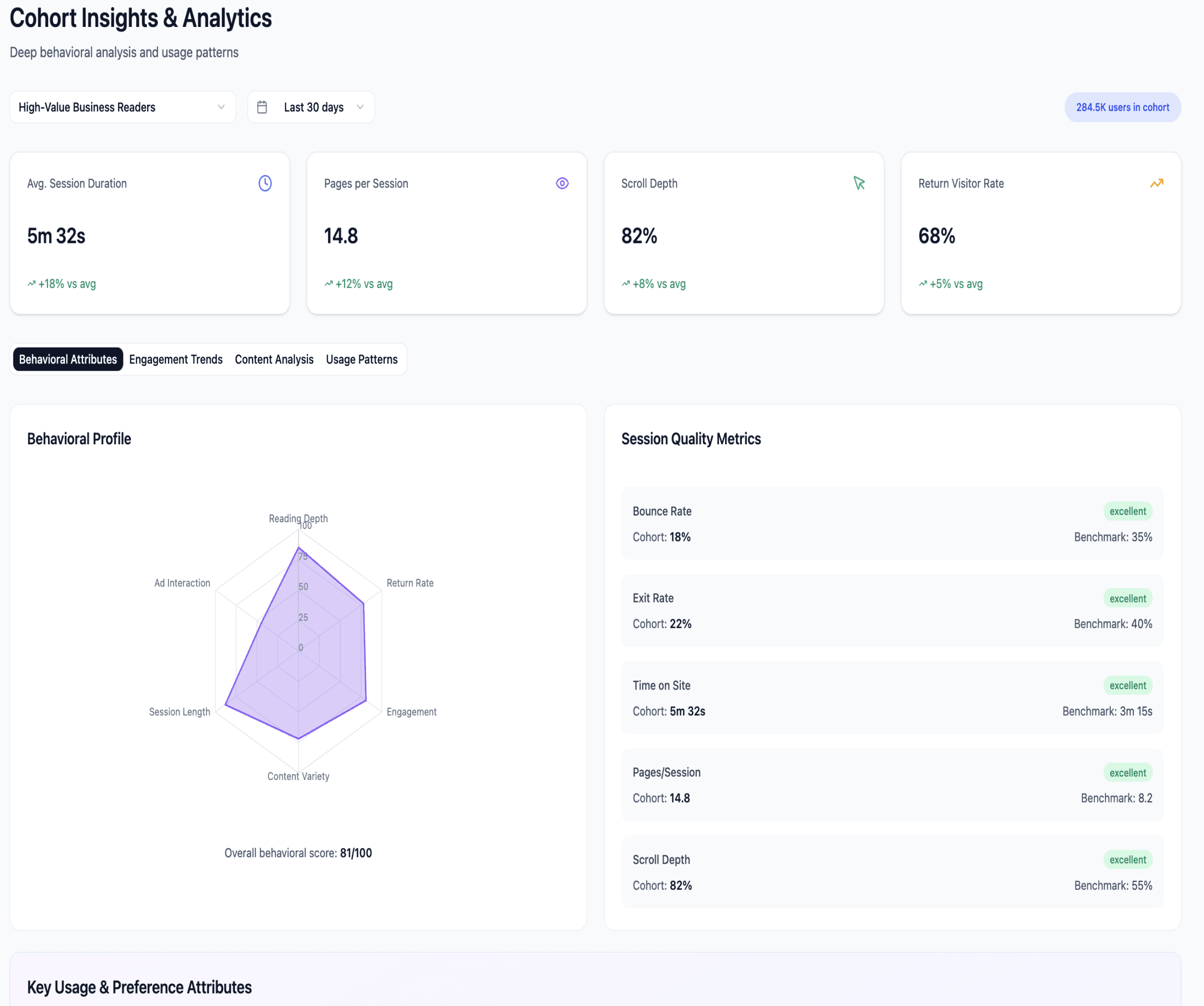The width and height of the screenshot is (1204, 1006).
Task: Open the Content Analysis tab
Action: pos(274,360)
